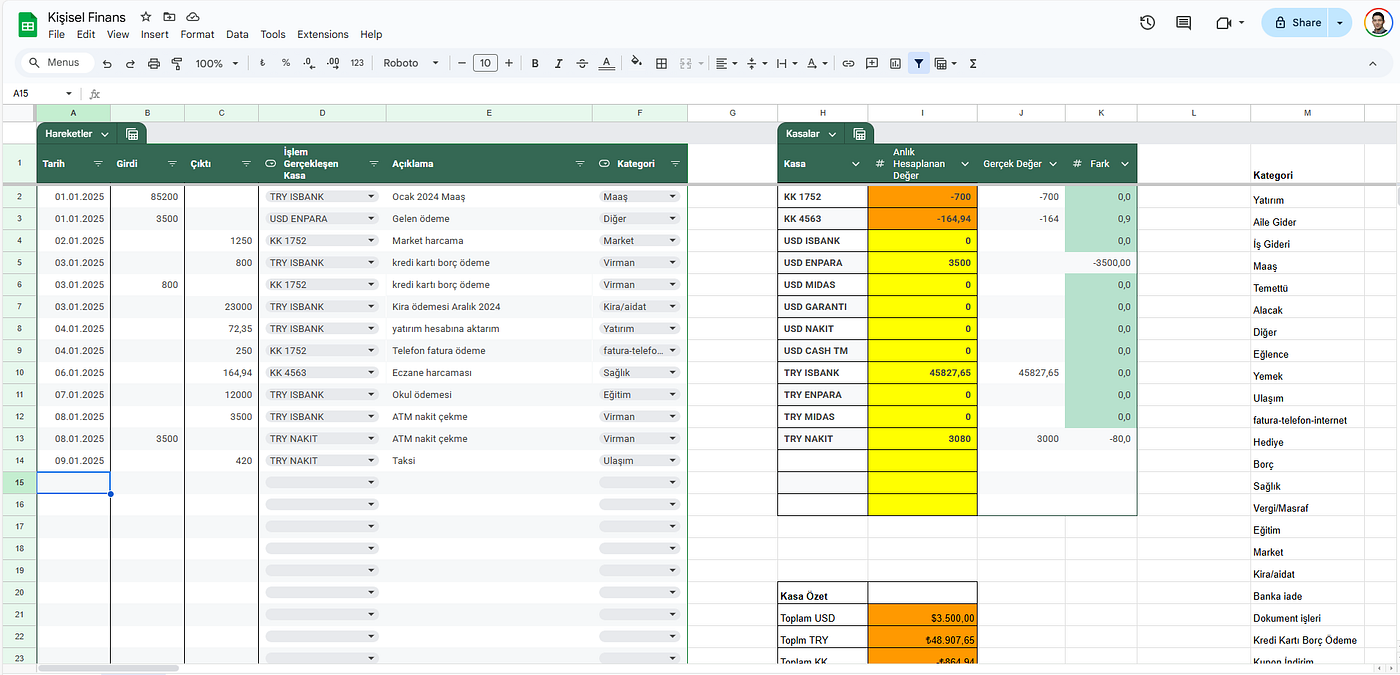Open the Kategori column filter
Screen dimensions: 1400x675
tap(675, 163)
